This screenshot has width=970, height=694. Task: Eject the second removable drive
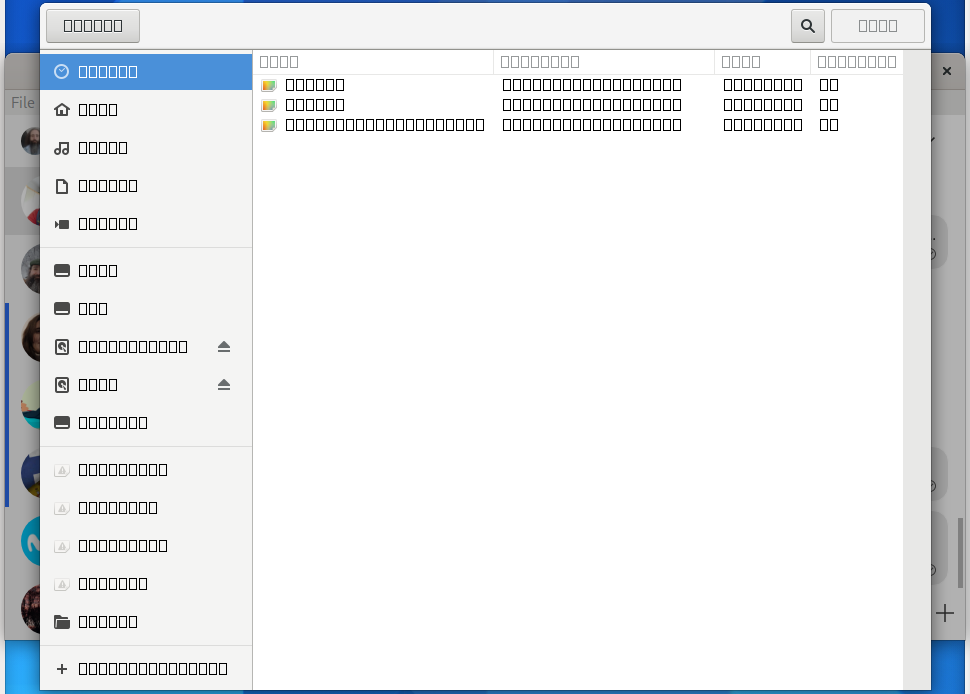[x=224, y=384]
